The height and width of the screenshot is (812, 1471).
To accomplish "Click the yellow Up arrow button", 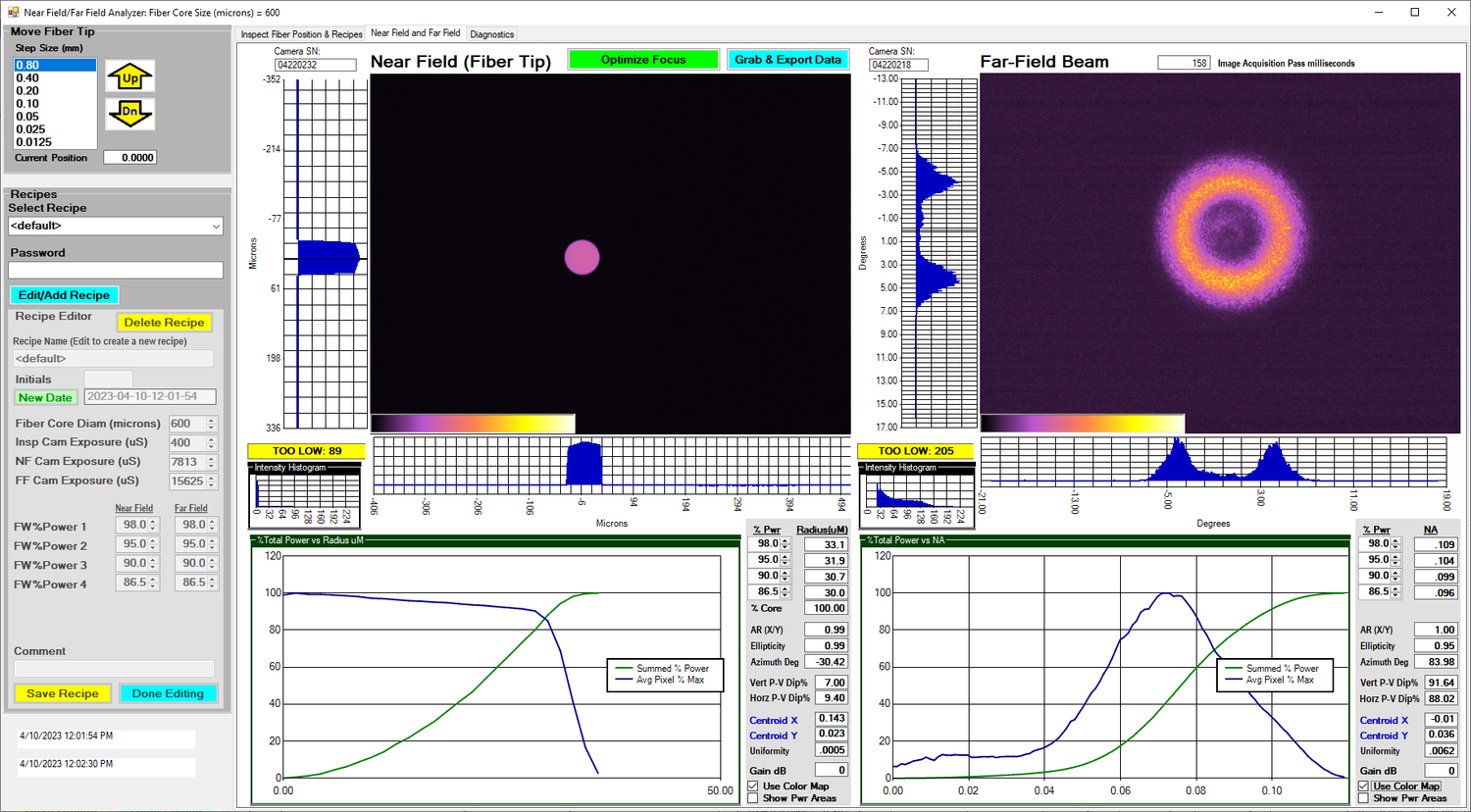I will [x=130, y=77].
